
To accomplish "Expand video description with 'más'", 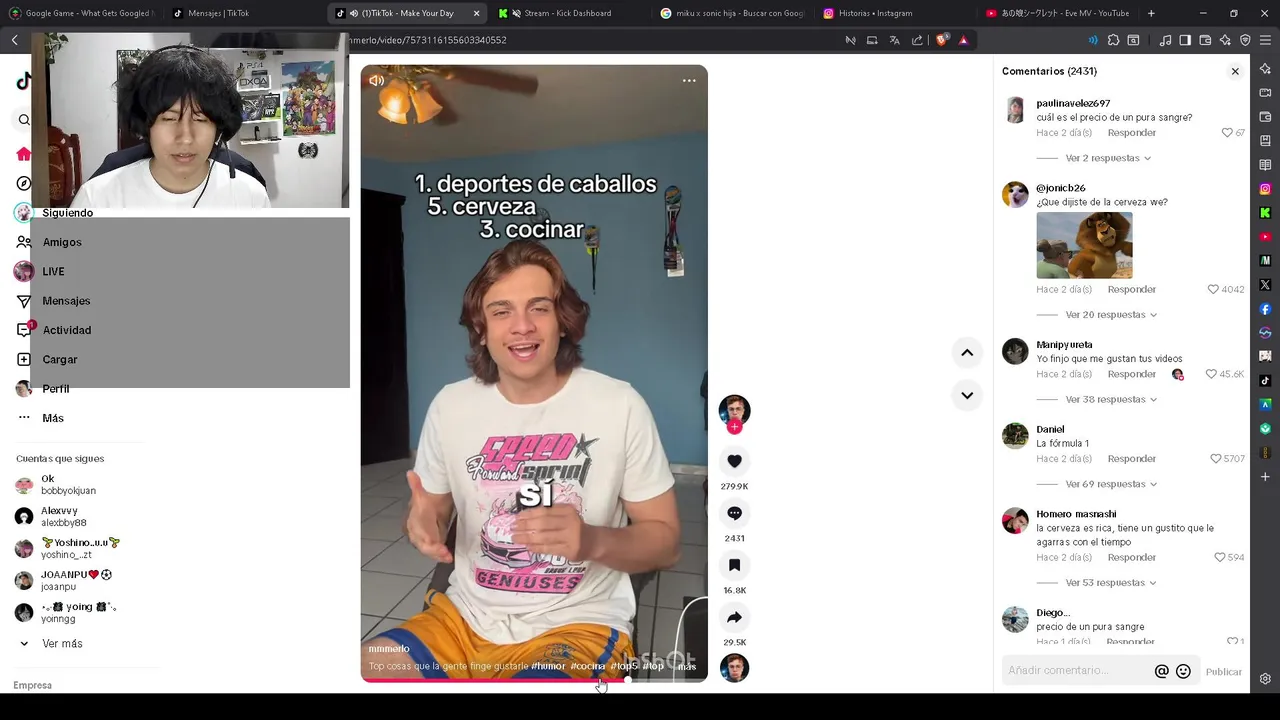I will [686, 666].
